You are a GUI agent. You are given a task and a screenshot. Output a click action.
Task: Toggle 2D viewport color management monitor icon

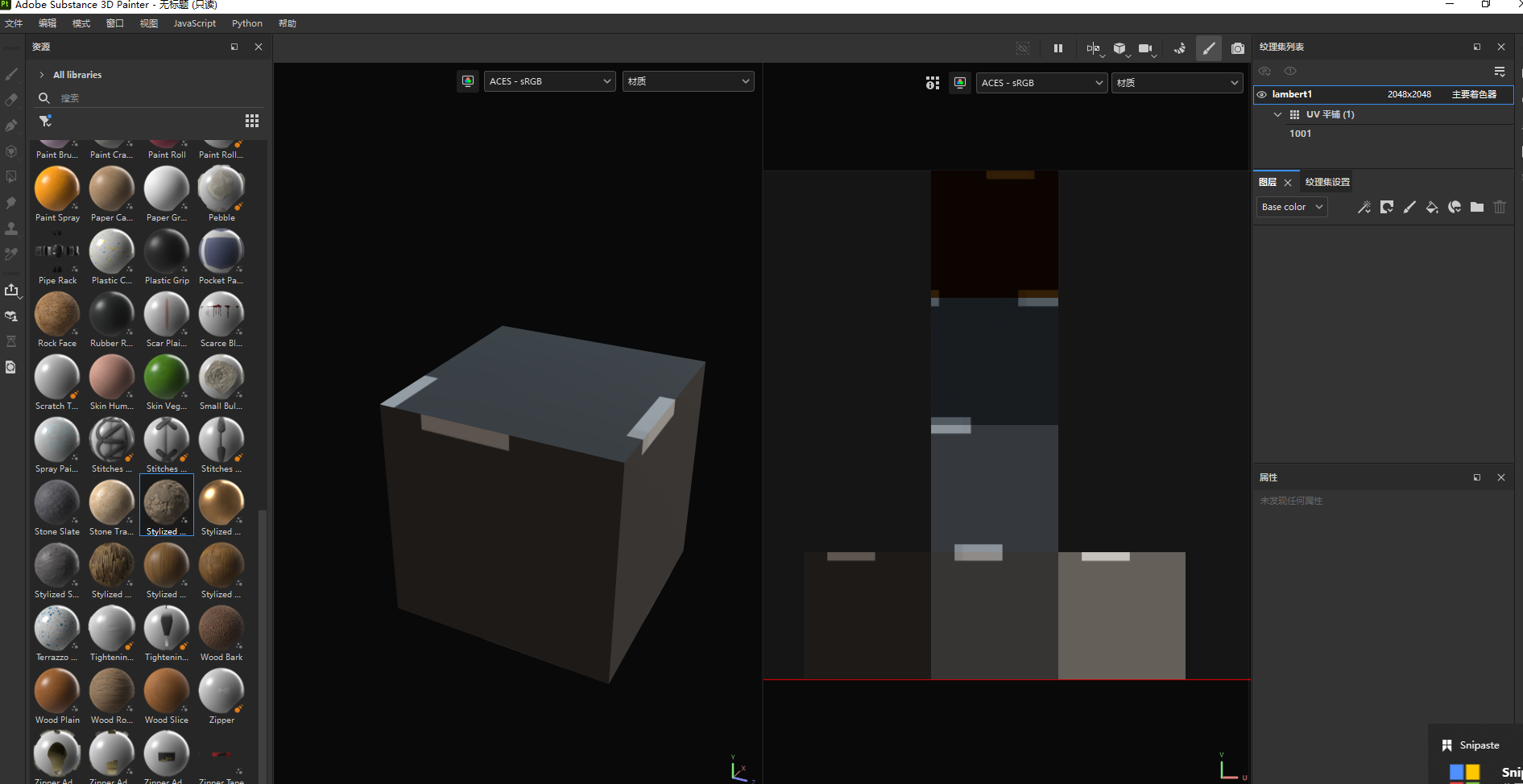pyautogui.click(x=960, y=82)
